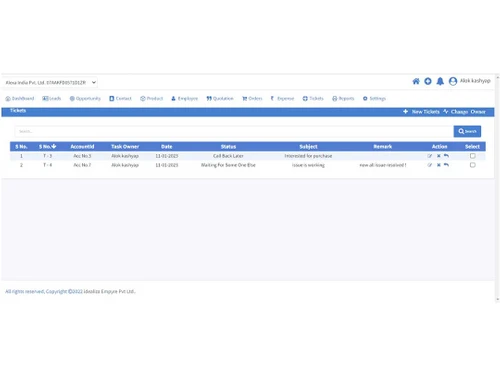The image size is (500, 375).
Task: Focus the ticket search field
Action: (x=234, y=131)
